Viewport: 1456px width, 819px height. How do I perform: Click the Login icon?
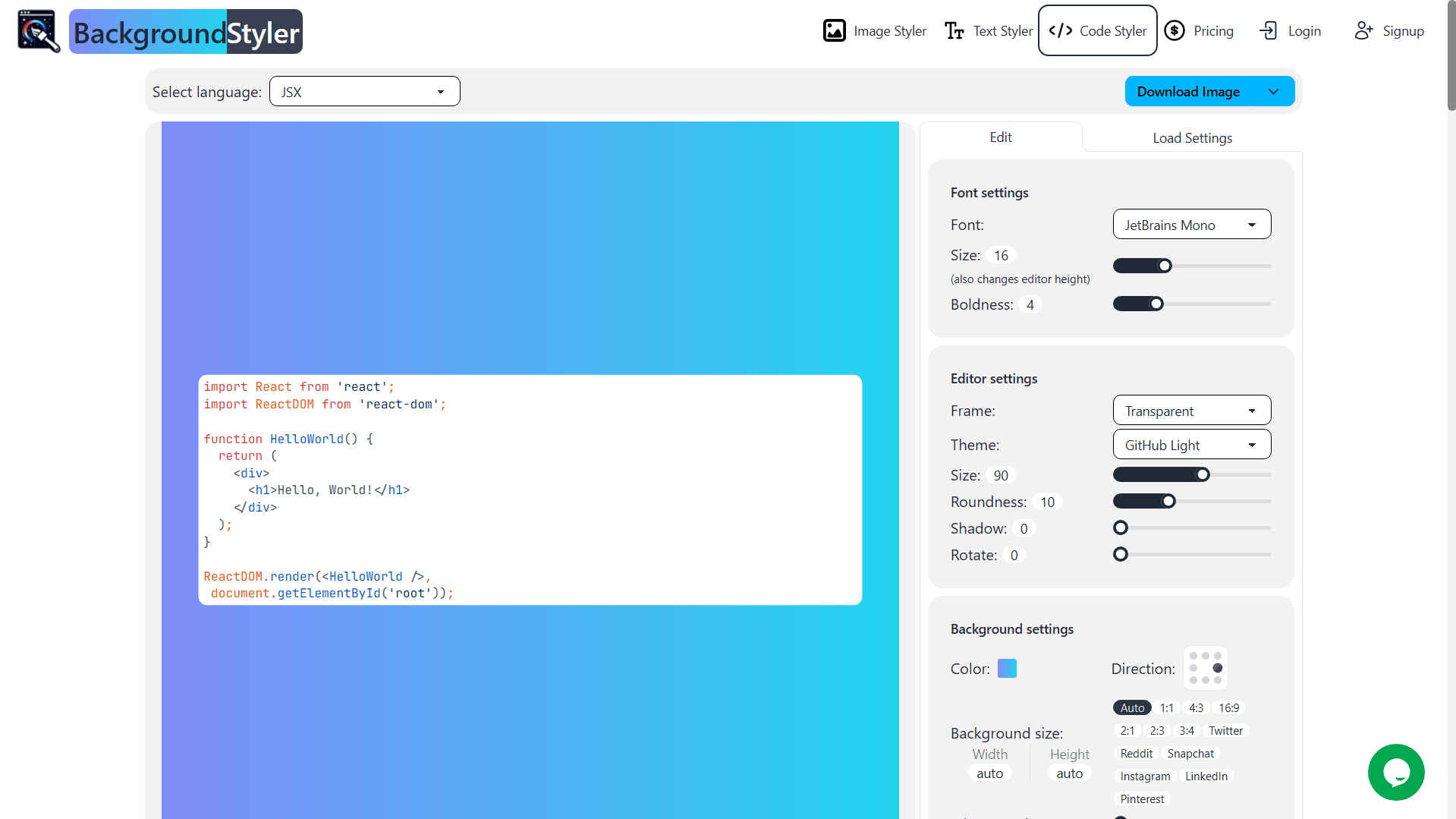(1268, 31)
